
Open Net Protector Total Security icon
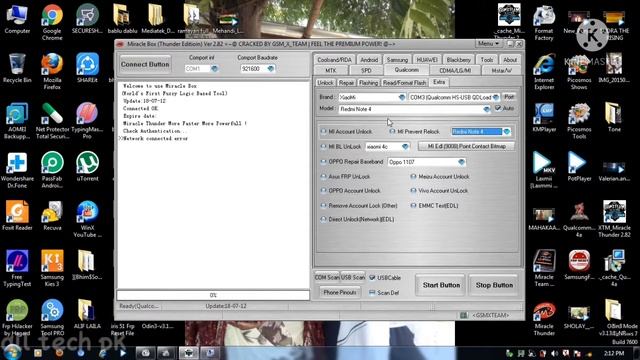52,120
